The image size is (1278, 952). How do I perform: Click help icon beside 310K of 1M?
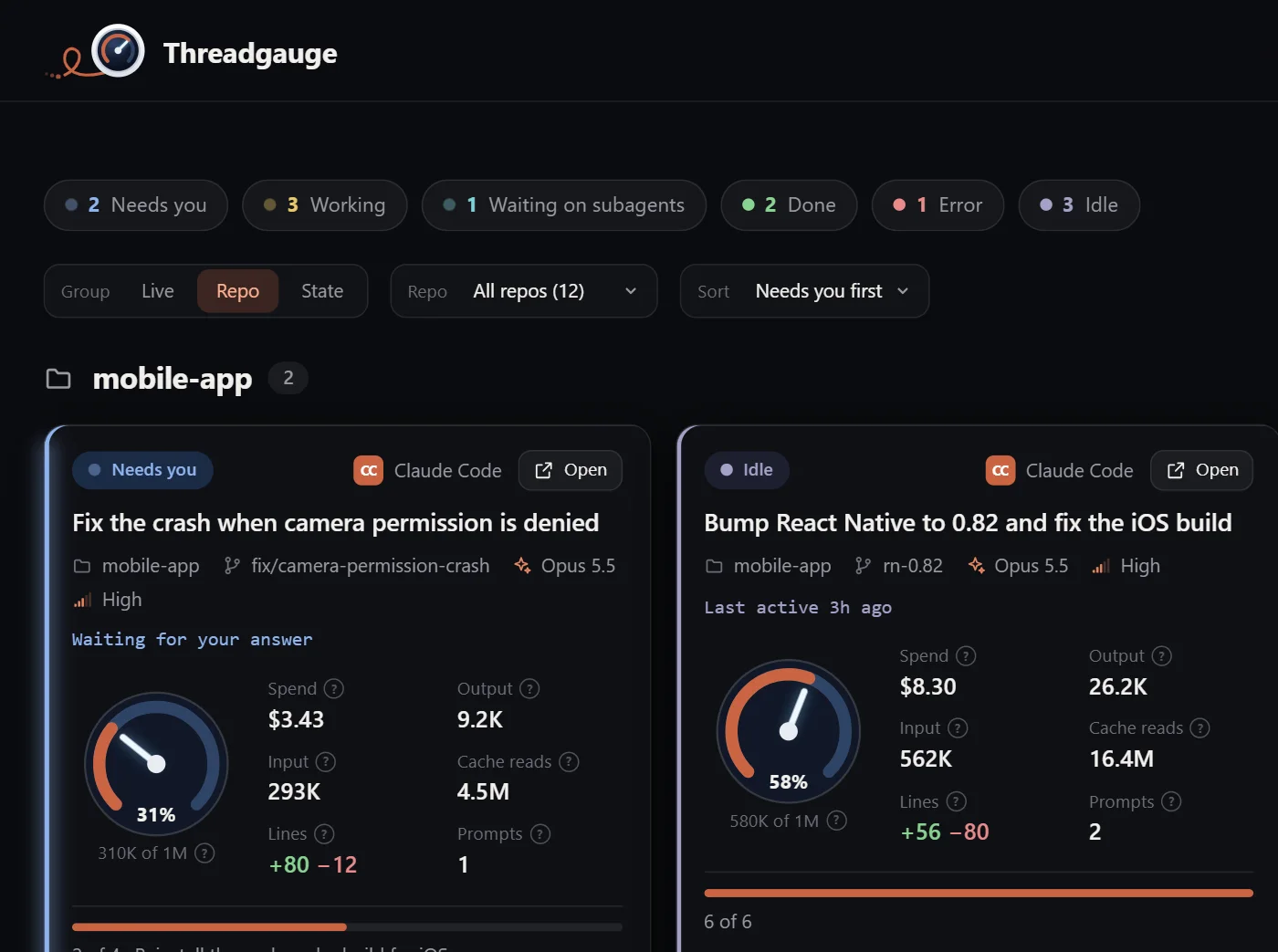coord(204,853)
